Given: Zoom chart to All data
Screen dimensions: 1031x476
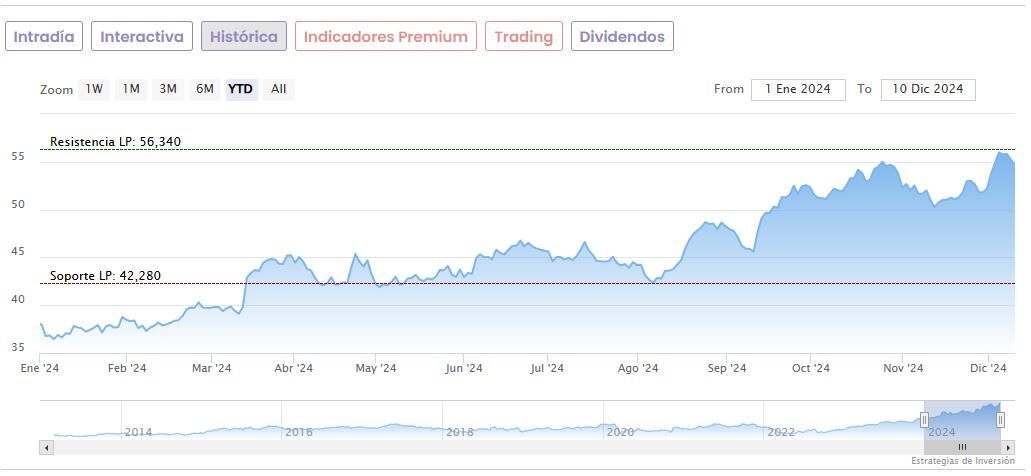Looking at the screenshot, I should (279, 89).
